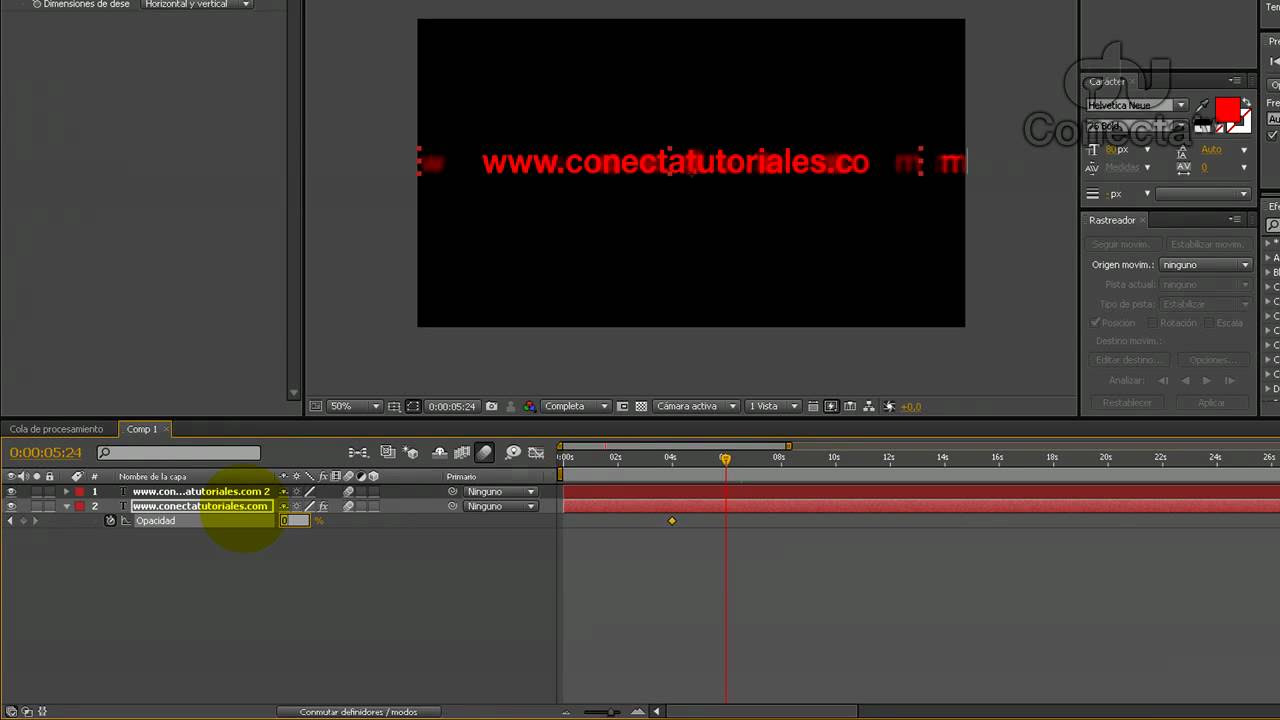Toggle collapse transformations on layer 1

point(297,492)
